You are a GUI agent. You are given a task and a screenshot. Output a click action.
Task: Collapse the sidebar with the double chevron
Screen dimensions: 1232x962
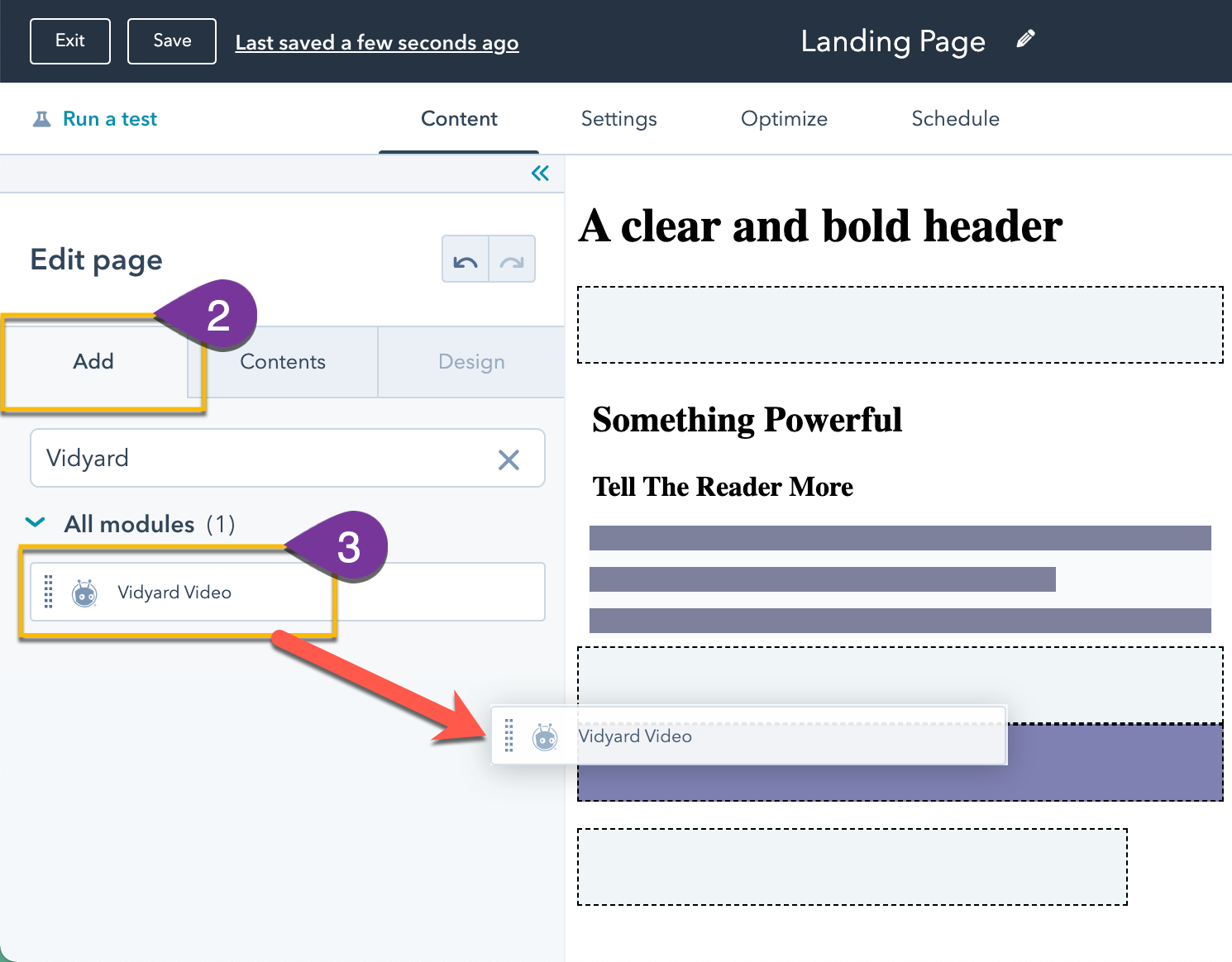click(x=540, y=173)
